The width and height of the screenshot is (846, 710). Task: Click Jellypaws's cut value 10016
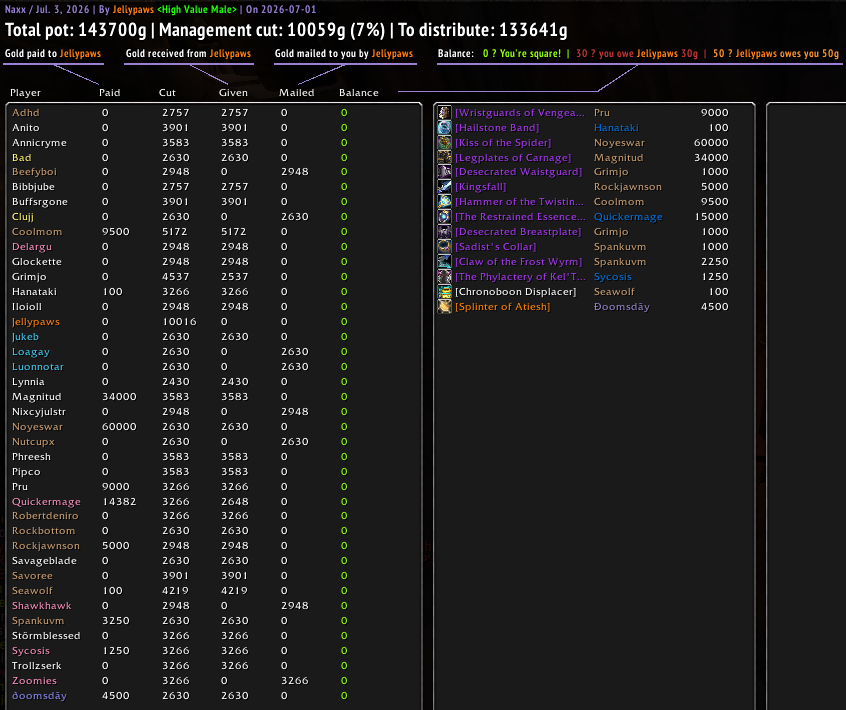179,322
